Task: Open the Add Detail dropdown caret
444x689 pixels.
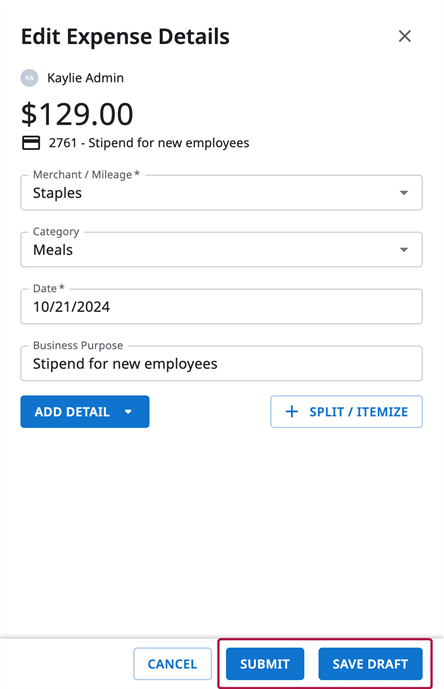Action: [x=128, y=412]
